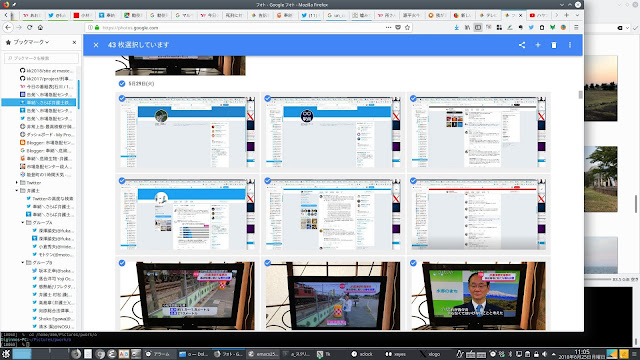The height and width of the screenshot is (360, 640).
Task: Reload the page
Action: 29,27
